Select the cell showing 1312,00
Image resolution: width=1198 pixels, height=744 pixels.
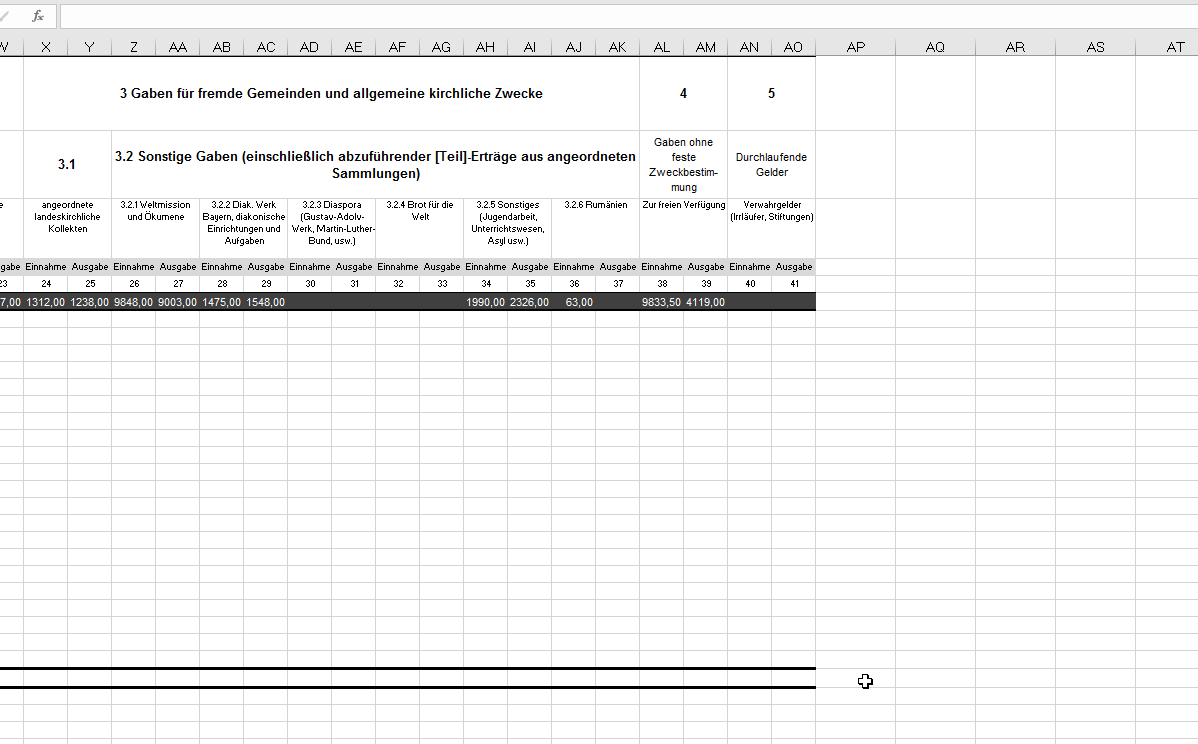[45, 302]
